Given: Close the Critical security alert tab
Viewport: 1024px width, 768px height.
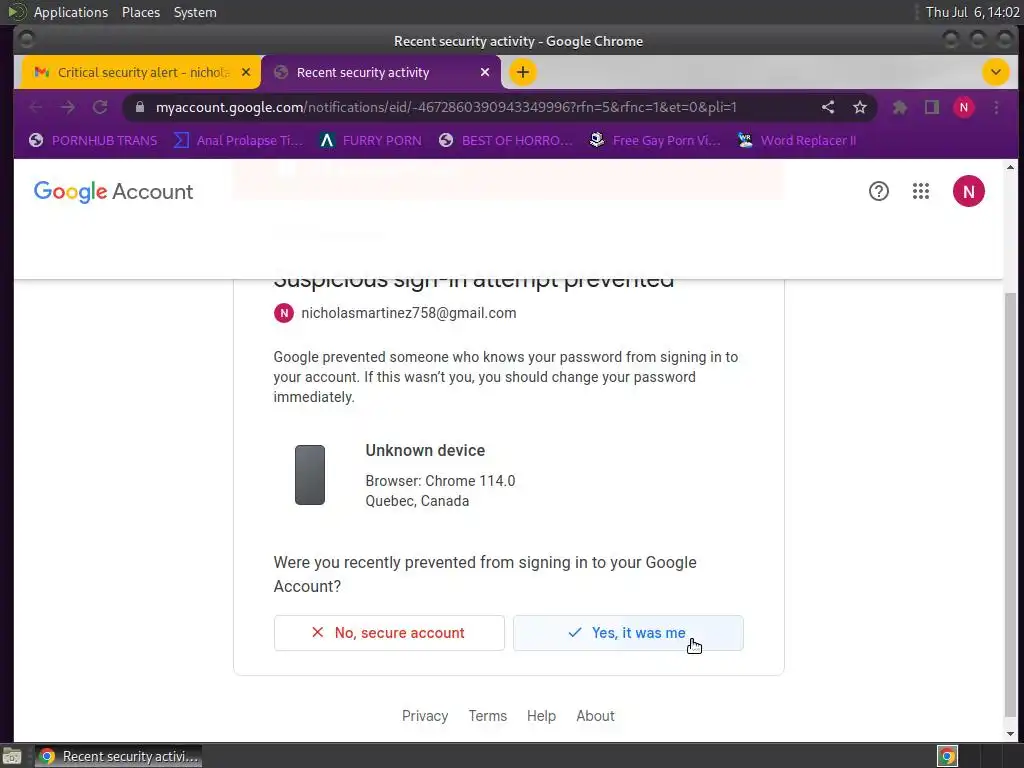Looking at the screenshot, I should [246, 72].
